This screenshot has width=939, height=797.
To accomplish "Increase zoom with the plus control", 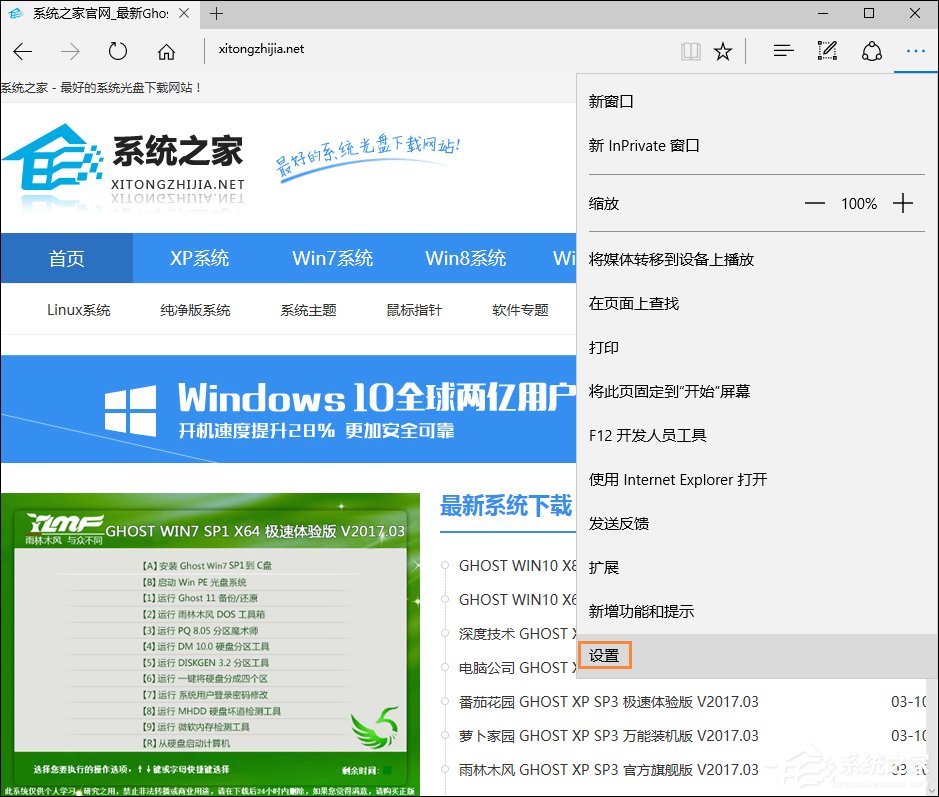I will click(903, 203).
